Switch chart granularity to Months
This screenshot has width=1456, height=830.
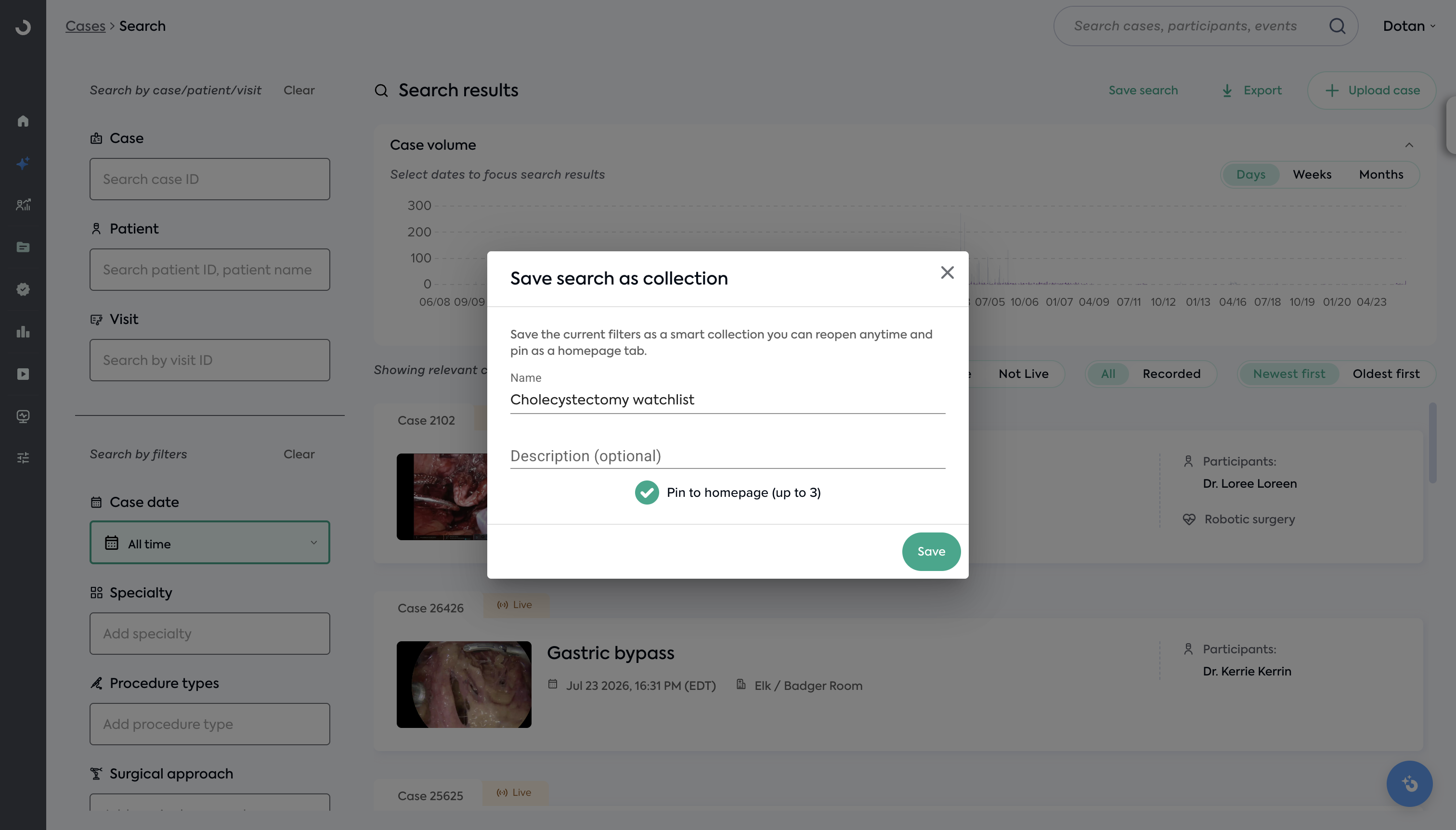(x=1381, y=174)
